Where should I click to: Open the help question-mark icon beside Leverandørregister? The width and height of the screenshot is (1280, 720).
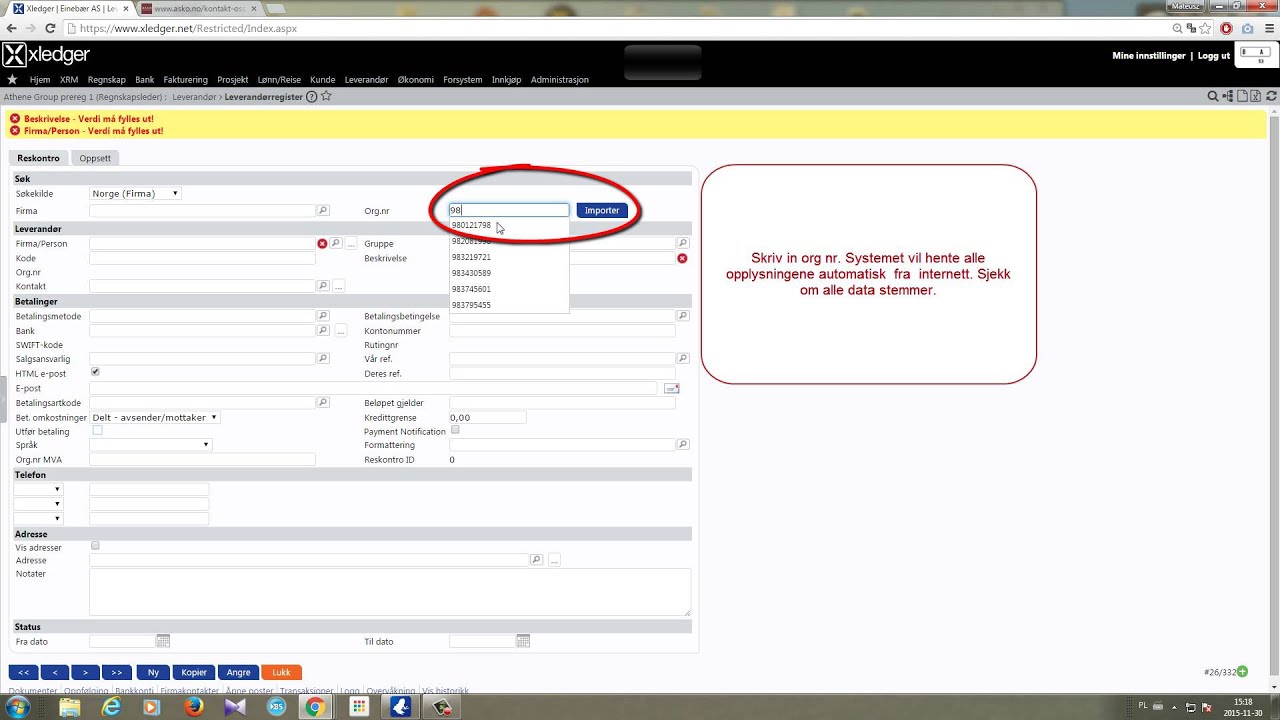click(311, 97)
